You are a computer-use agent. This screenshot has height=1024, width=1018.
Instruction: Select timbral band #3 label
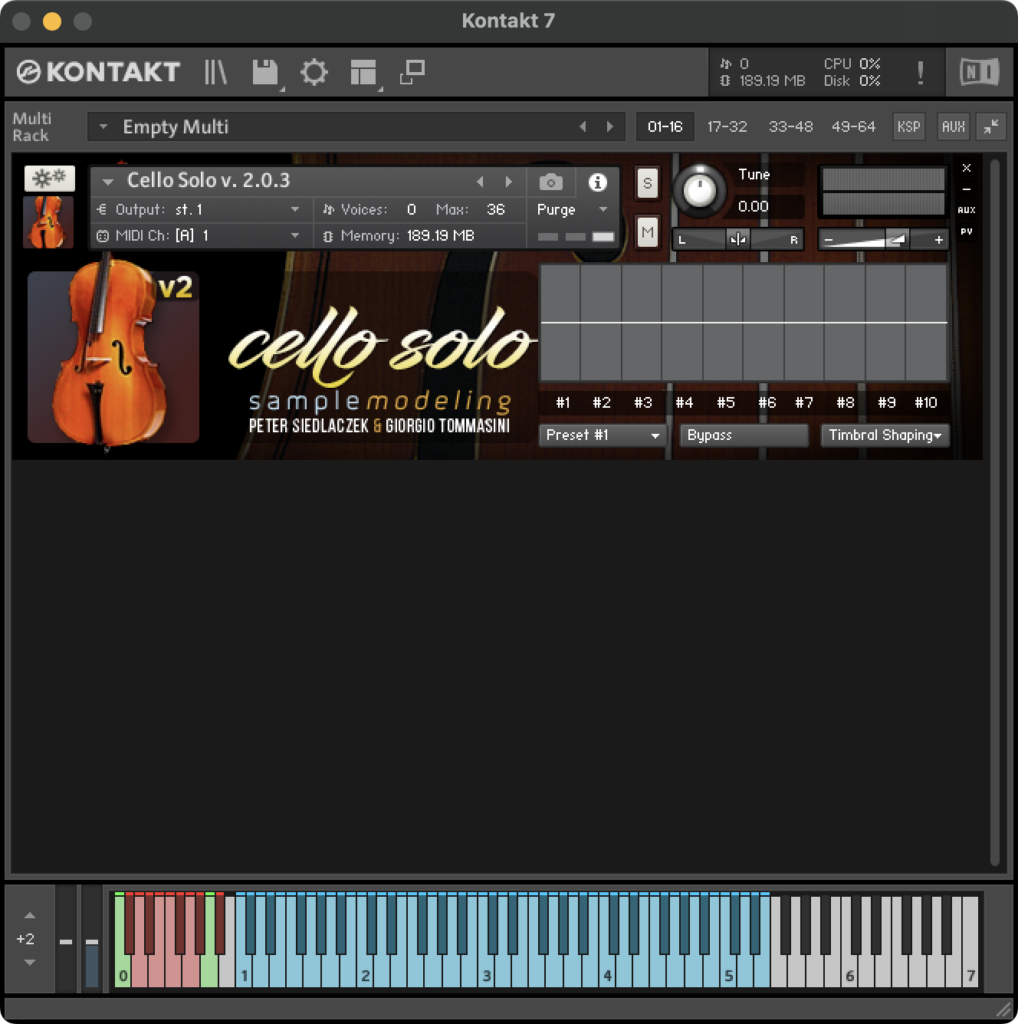click(643, 402)
